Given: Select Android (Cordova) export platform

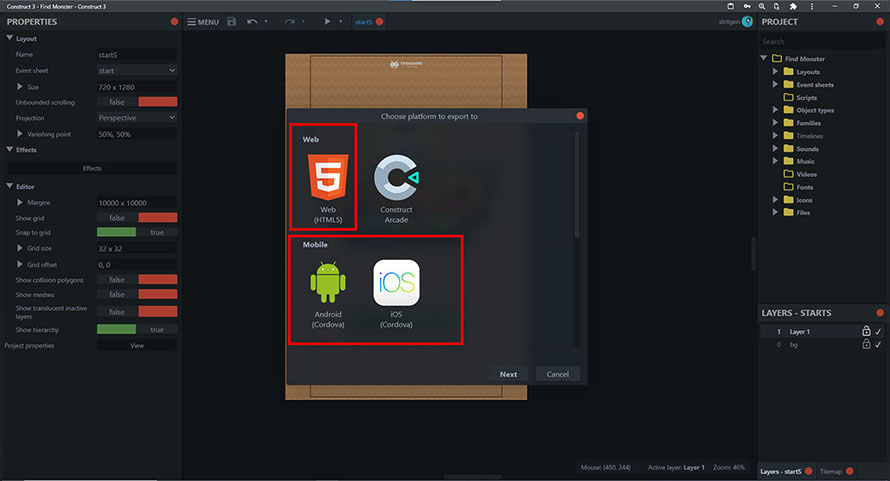Looking at the screenshot, I should pos(328,294).
